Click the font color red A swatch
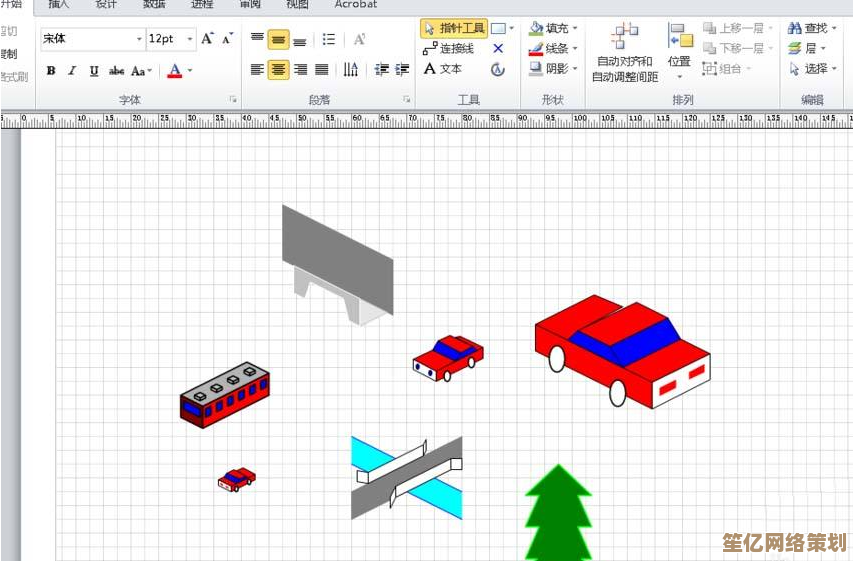The height and width of the screenshot is (561, 853). coord(175,71)
